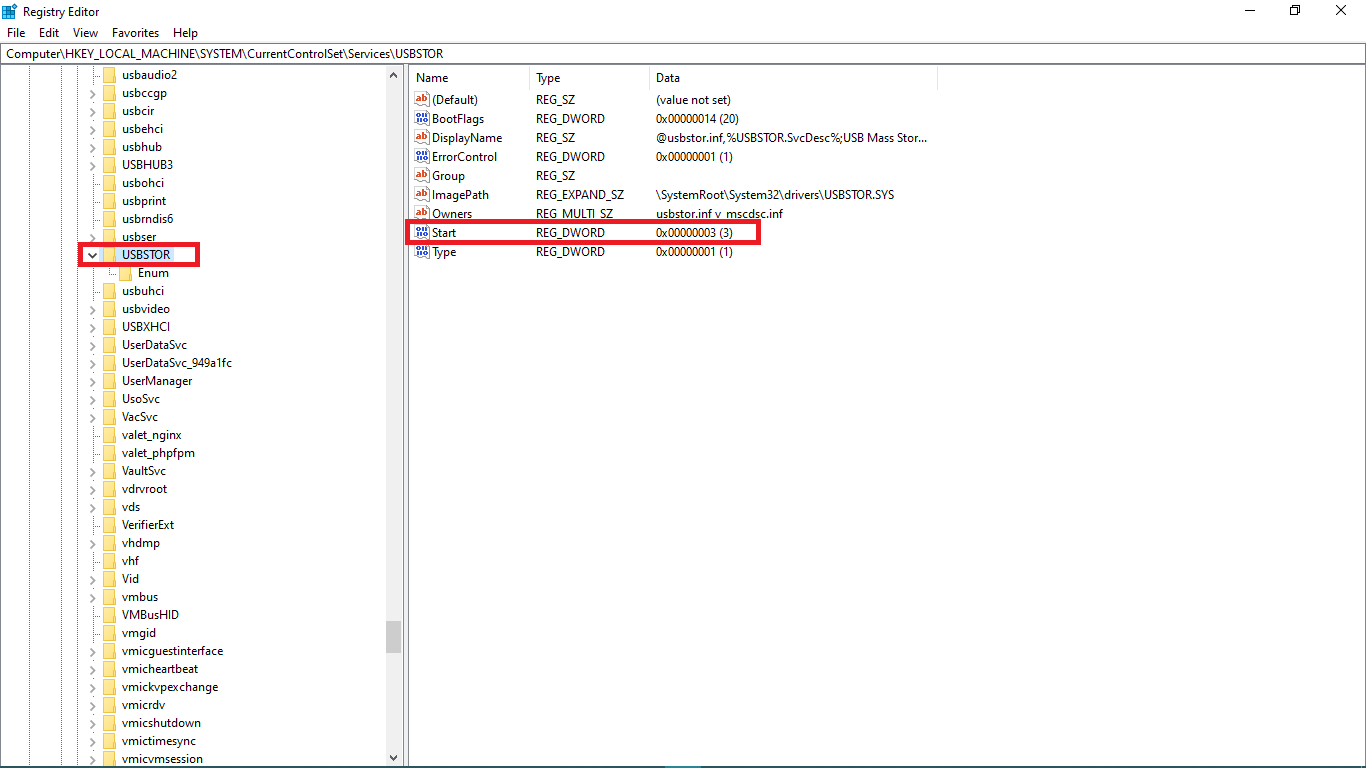Open the Favorites menu
This screenshot has width=1366, height=768.
coord(135,32)
